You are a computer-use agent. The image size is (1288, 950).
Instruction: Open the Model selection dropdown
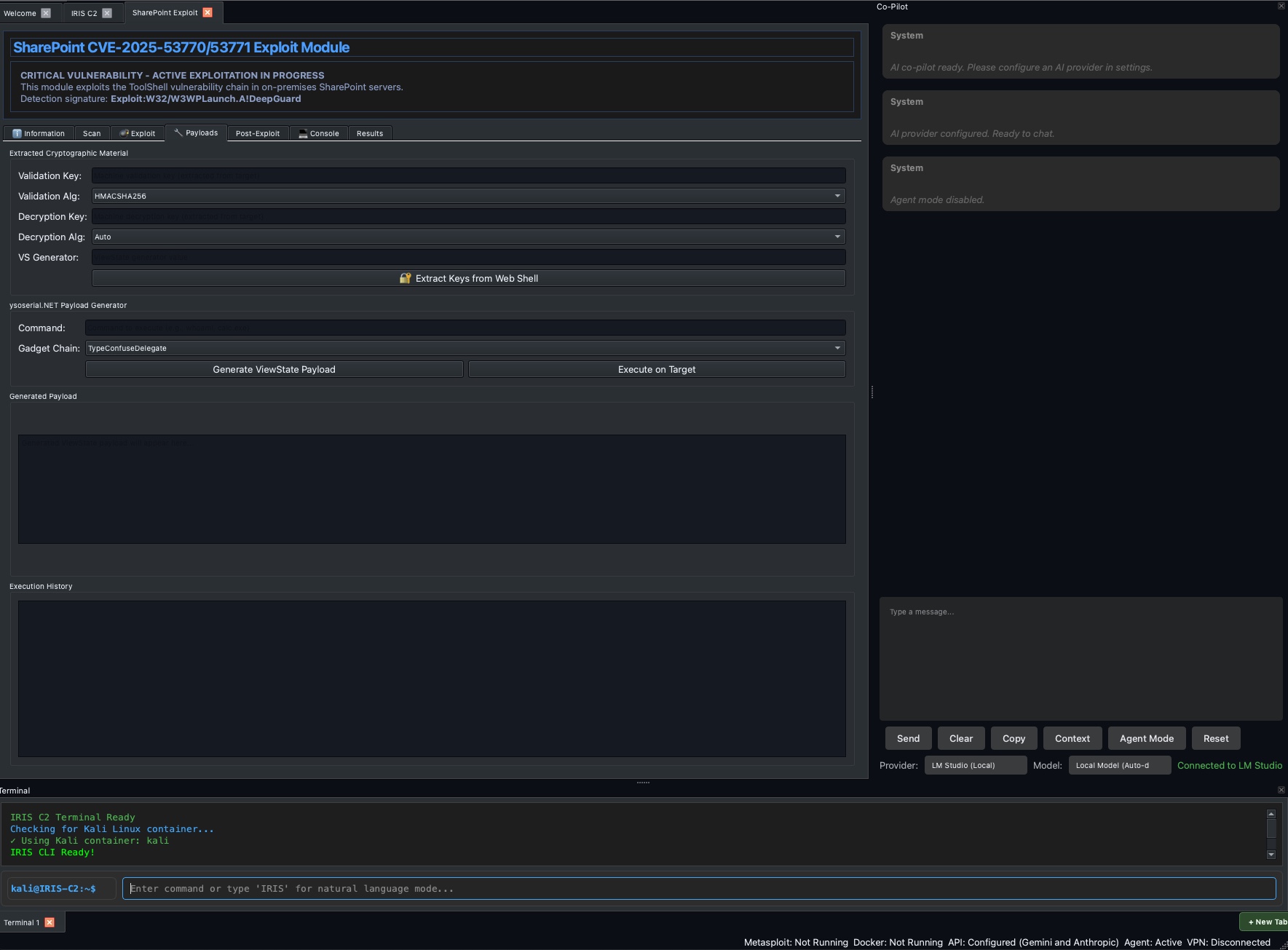[x=1120, y=765]
